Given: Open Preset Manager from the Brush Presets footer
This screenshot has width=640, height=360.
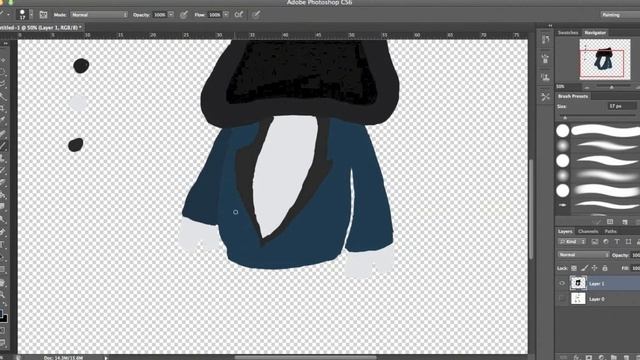Looking at the screenshot, I should 610,222.
